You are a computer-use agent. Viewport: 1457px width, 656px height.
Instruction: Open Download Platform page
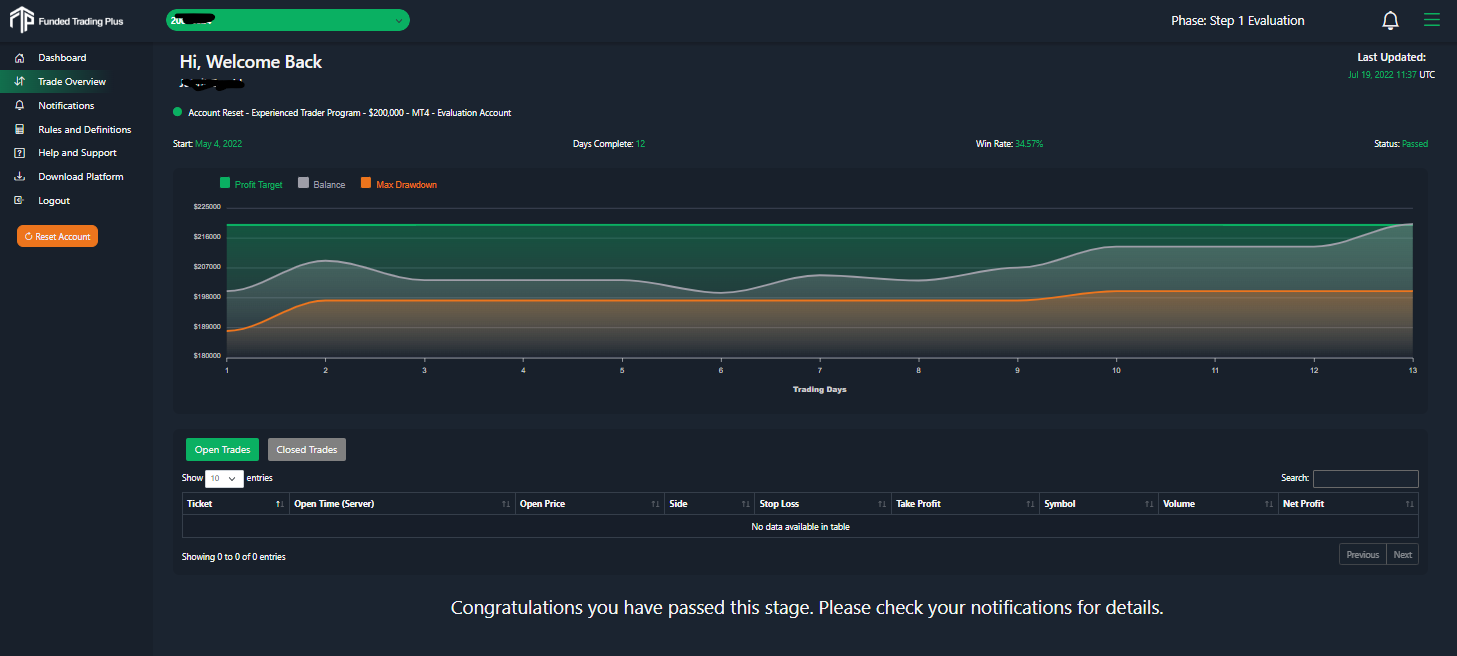click(x=81, y=177)
